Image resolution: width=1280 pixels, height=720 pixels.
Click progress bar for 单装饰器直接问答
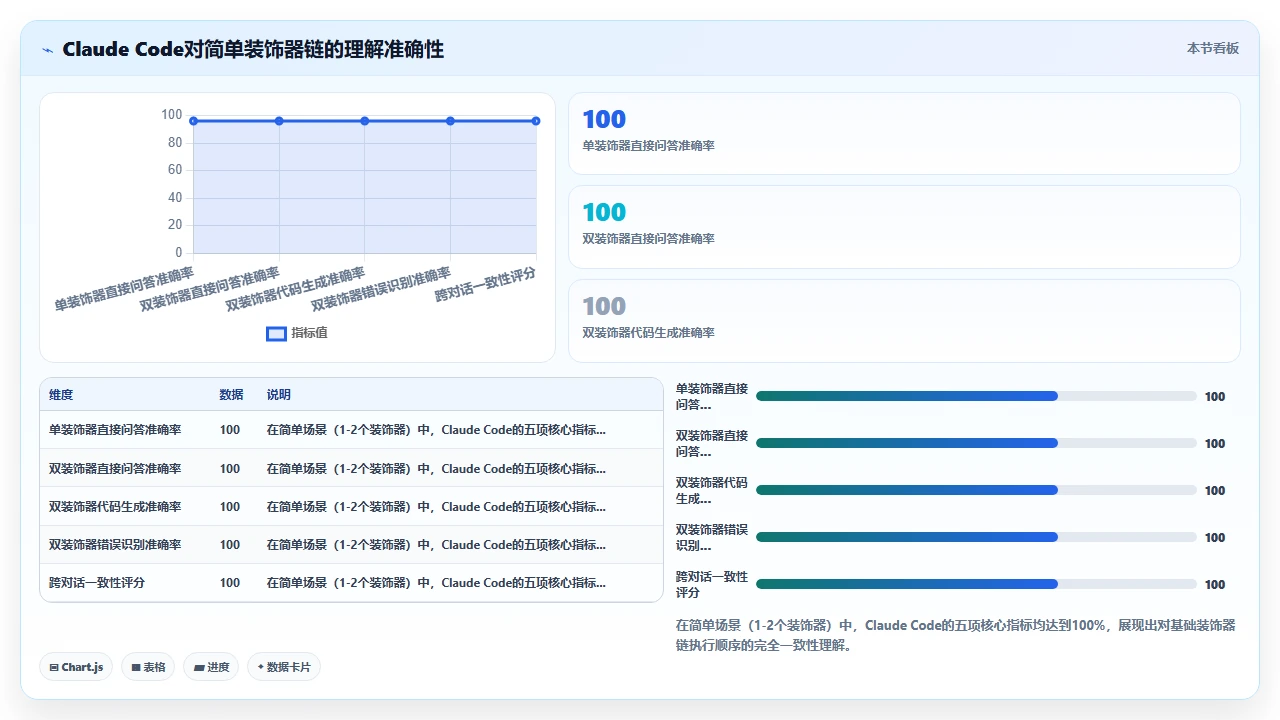point(976,396)
